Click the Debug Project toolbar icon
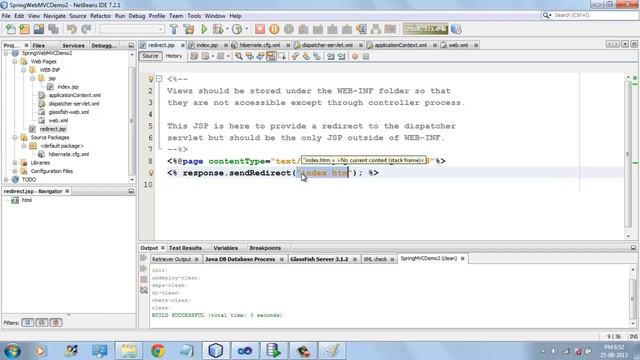 coord(218,29)
